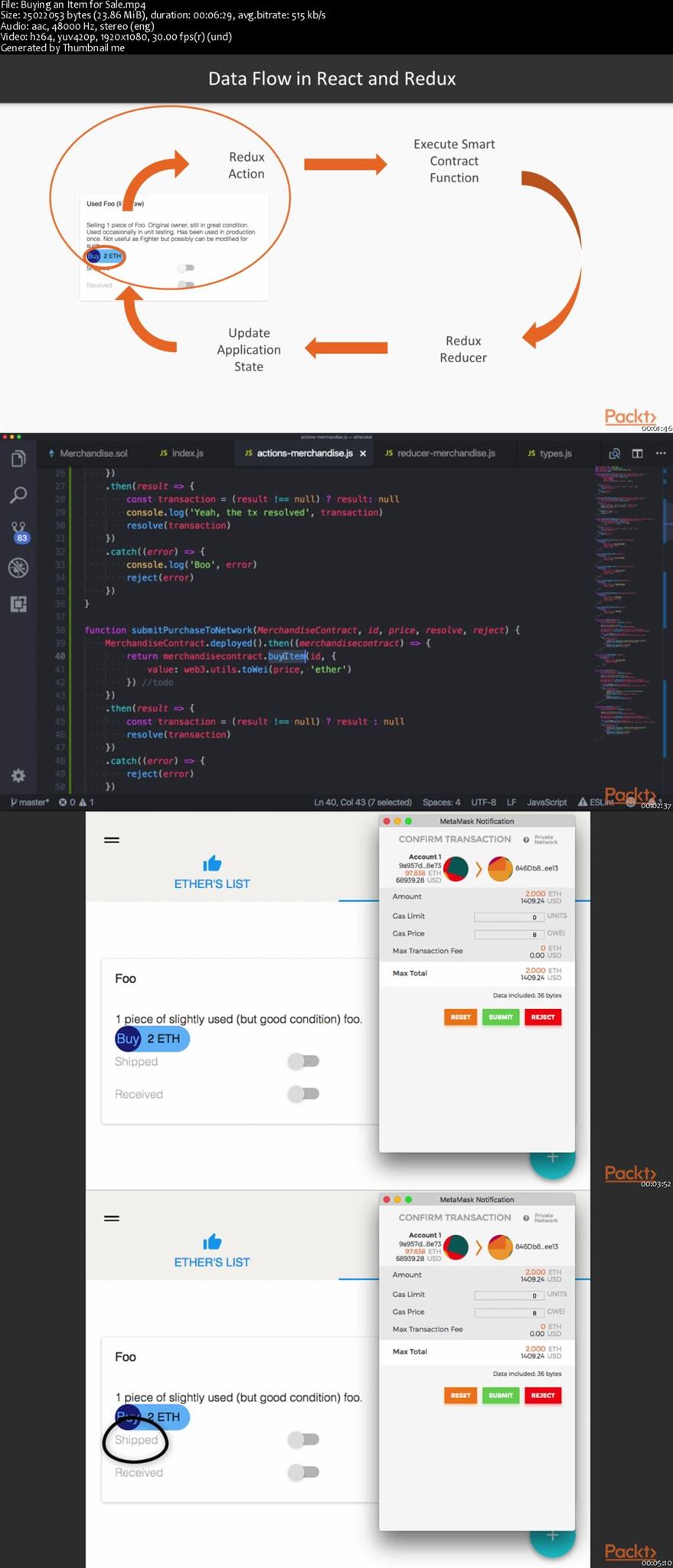Click MetaMask help icon in the 00:05:10 frame

coord(526,1218)
